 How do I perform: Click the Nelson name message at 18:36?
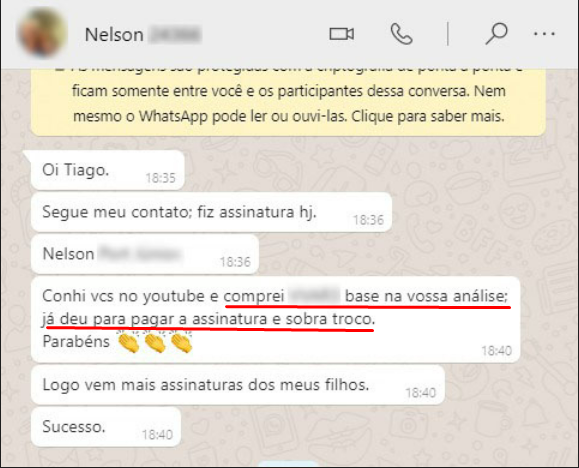pyautogui.click(x=145, y=254)
